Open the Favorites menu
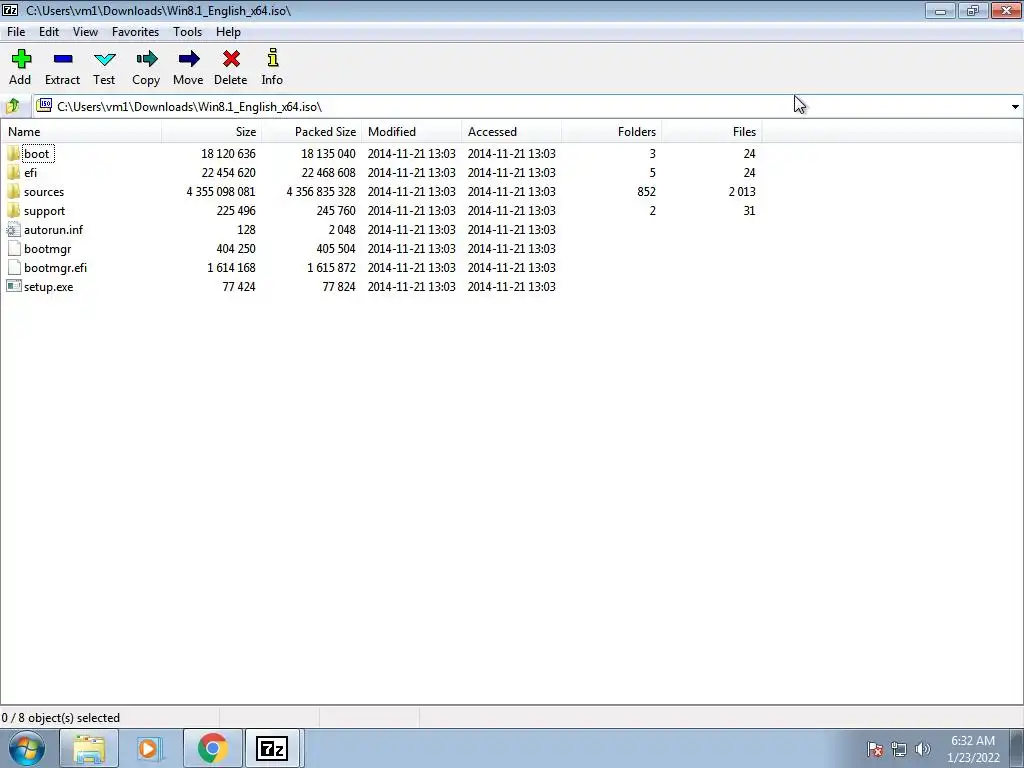1024x768 pixels. 135,31
